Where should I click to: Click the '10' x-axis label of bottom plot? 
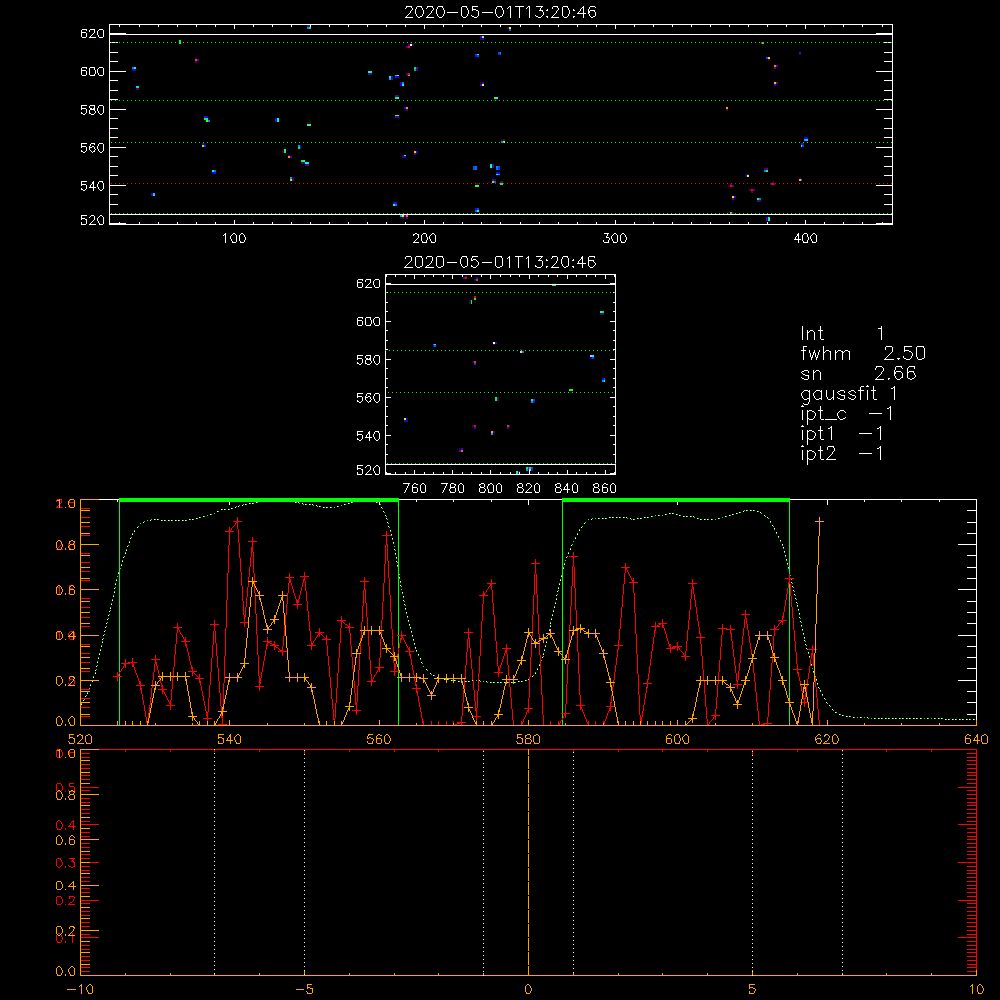click(x=976, y=989)
